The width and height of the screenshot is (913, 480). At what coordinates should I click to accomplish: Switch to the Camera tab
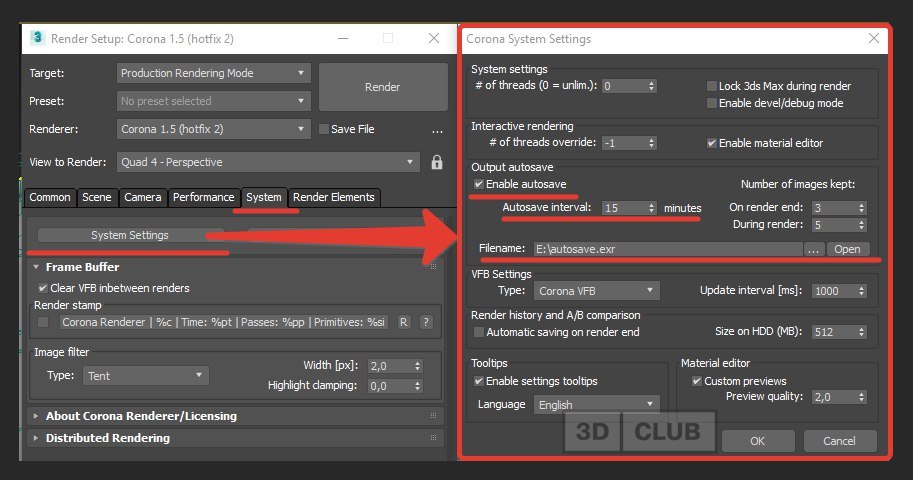(x=143, y=197)
